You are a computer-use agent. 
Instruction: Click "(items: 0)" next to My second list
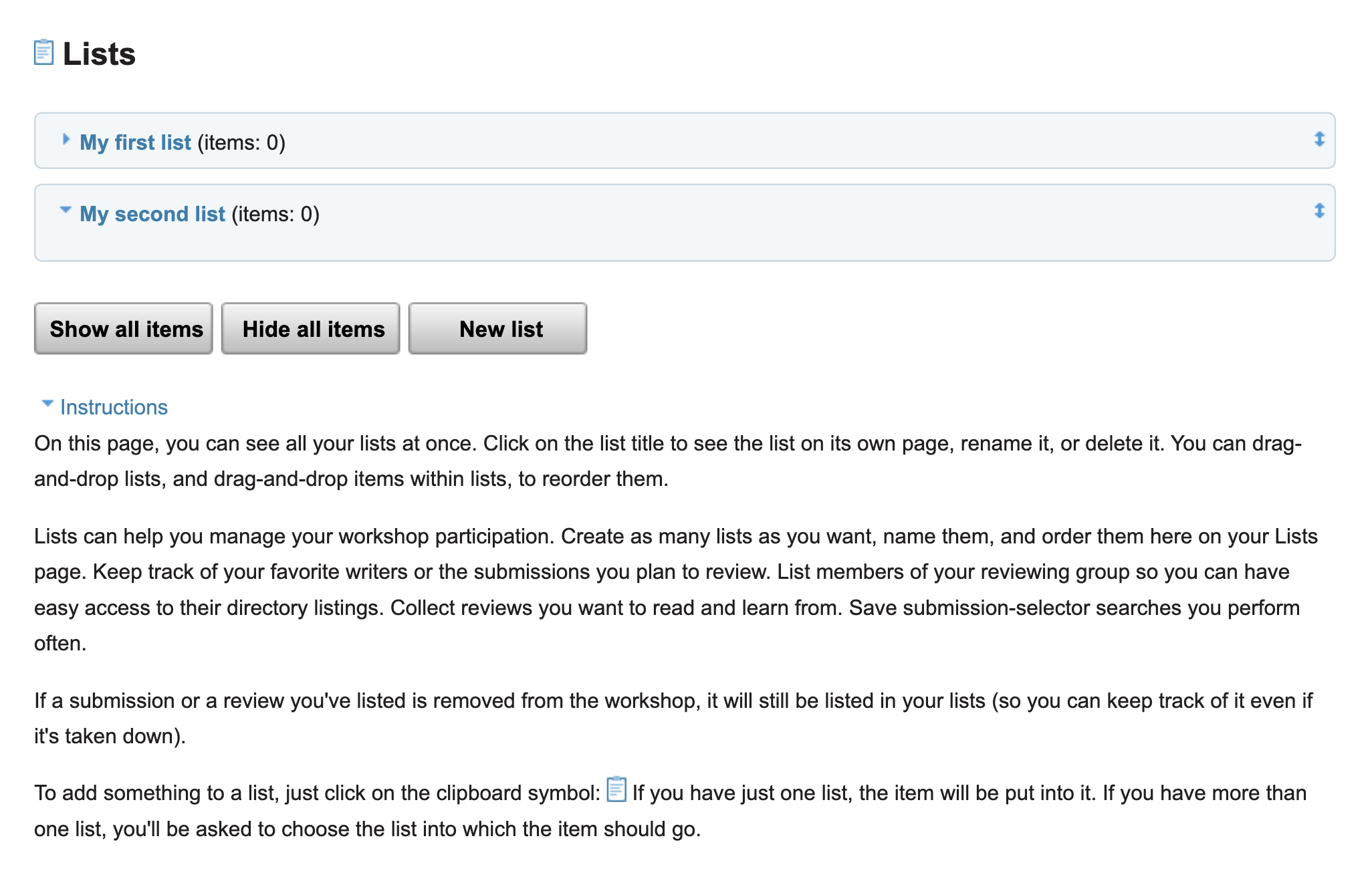pyautogui.click(x=275, y=214)
